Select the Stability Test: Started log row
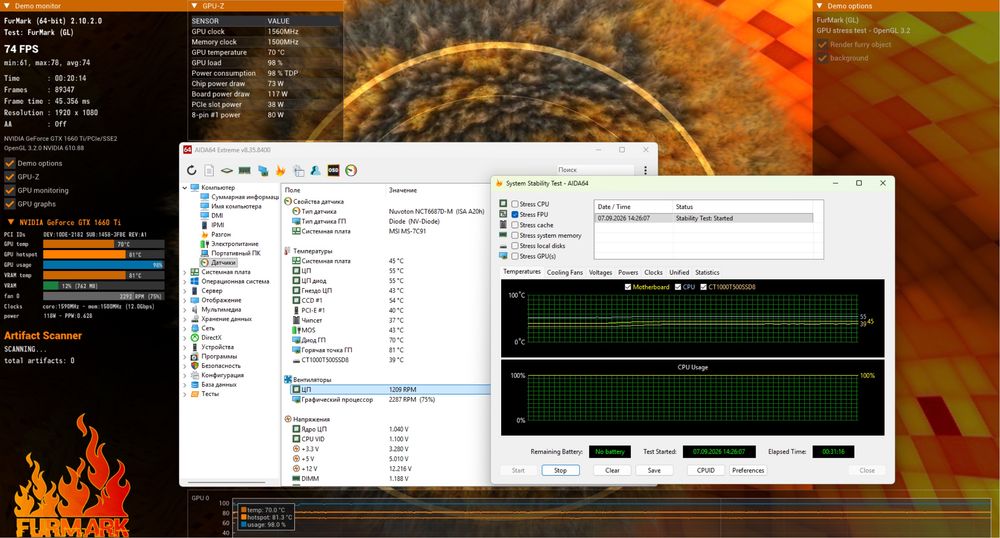The image size is (1000, 538). click(x=704, y=218)
